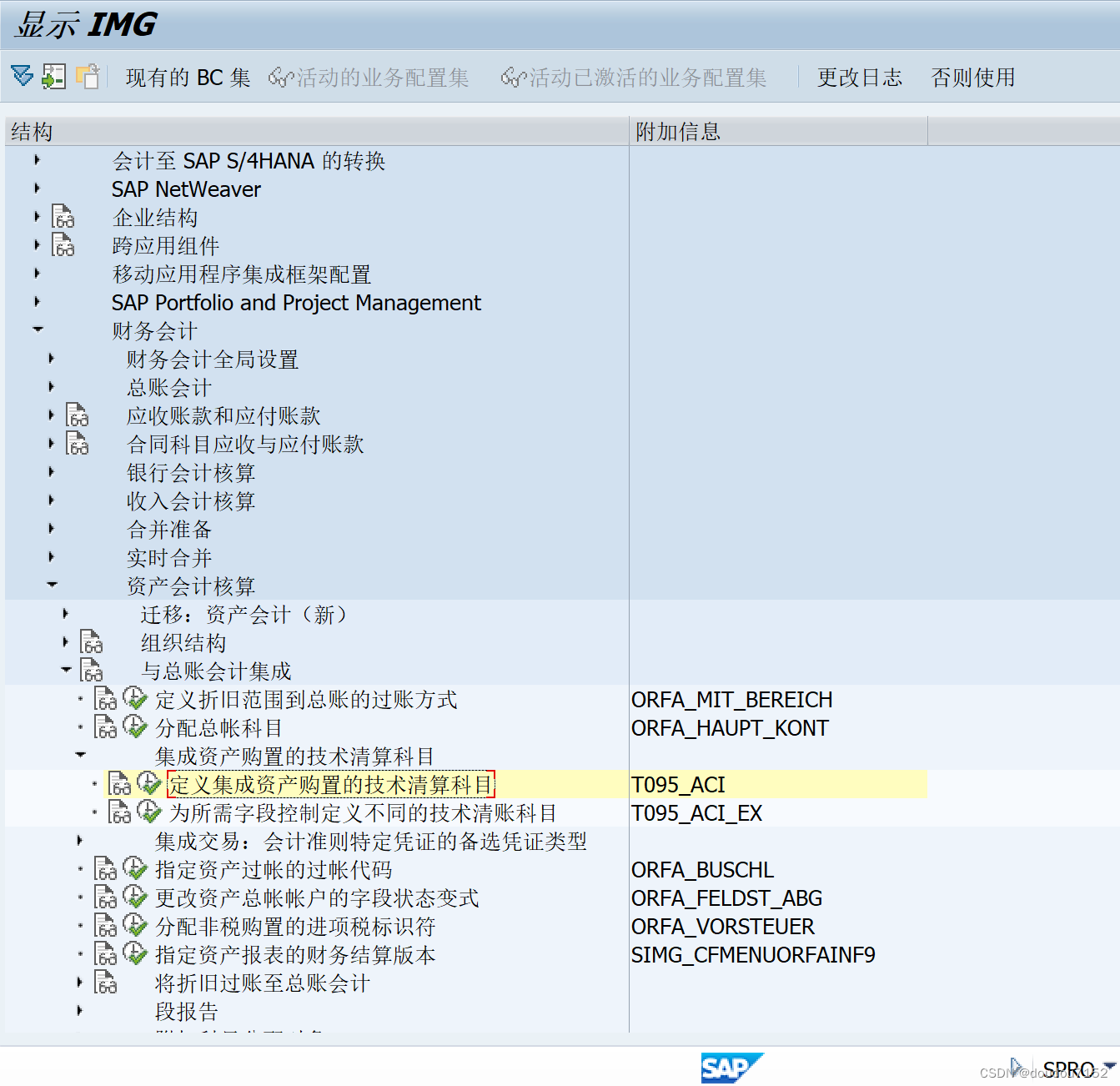Select the 附加信息 column header

click(778, 131)
